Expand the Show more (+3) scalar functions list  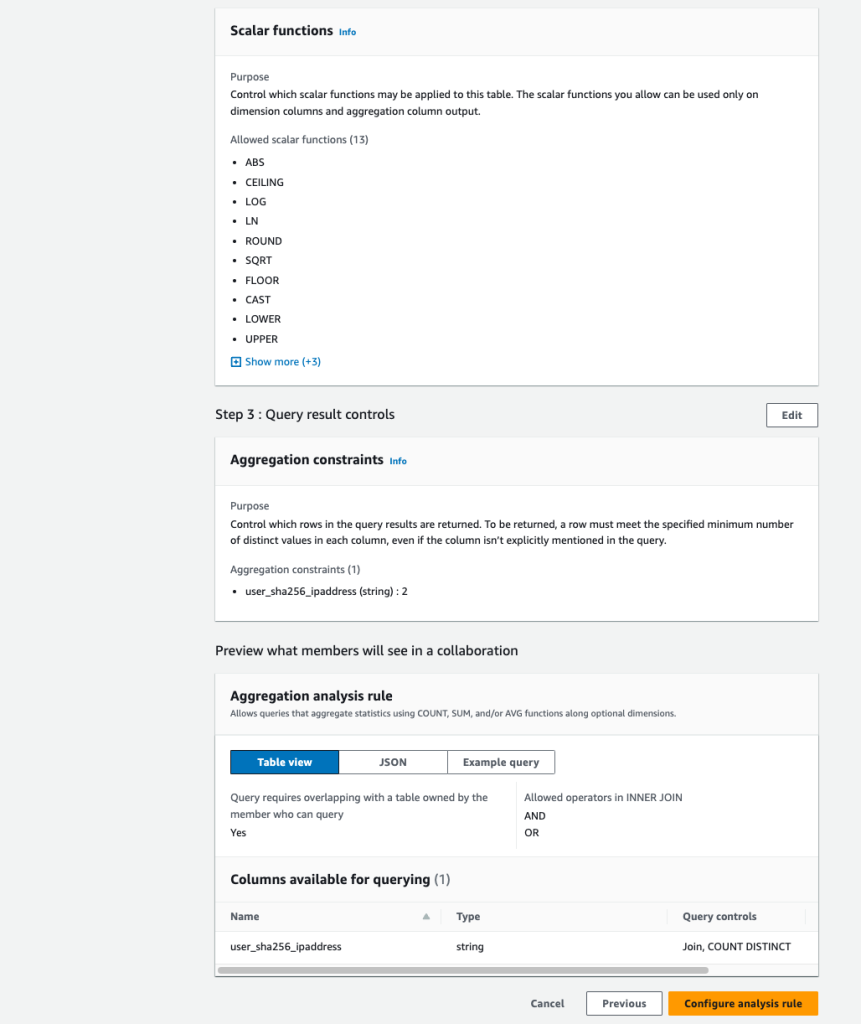pos(282,361)
